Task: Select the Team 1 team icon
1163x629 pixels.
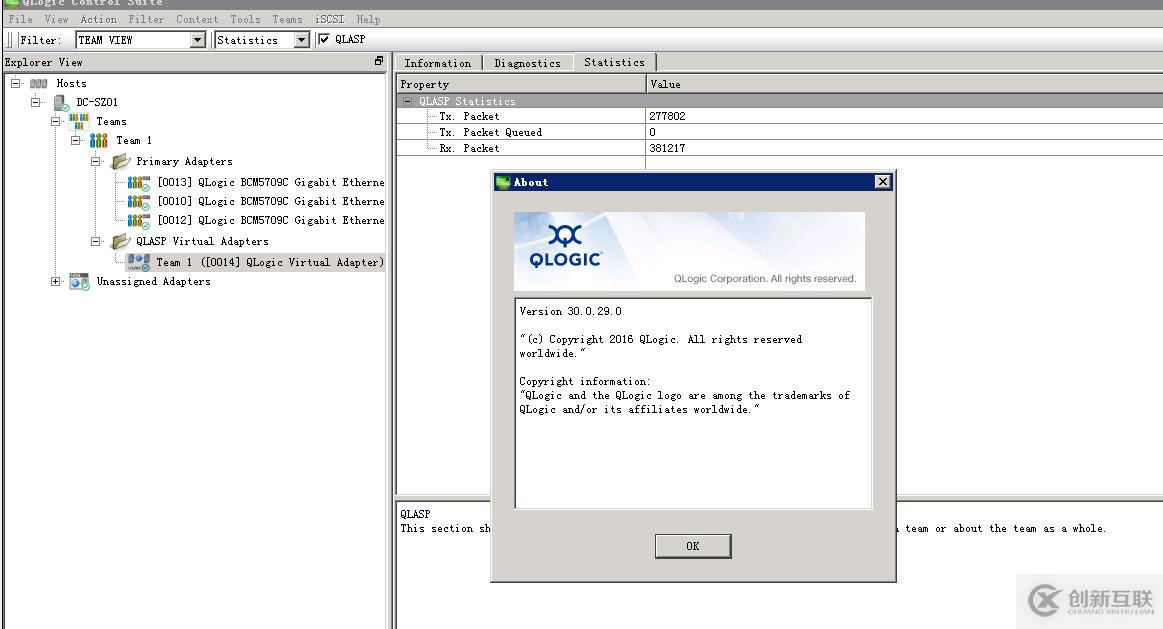Action: point(98,140)
